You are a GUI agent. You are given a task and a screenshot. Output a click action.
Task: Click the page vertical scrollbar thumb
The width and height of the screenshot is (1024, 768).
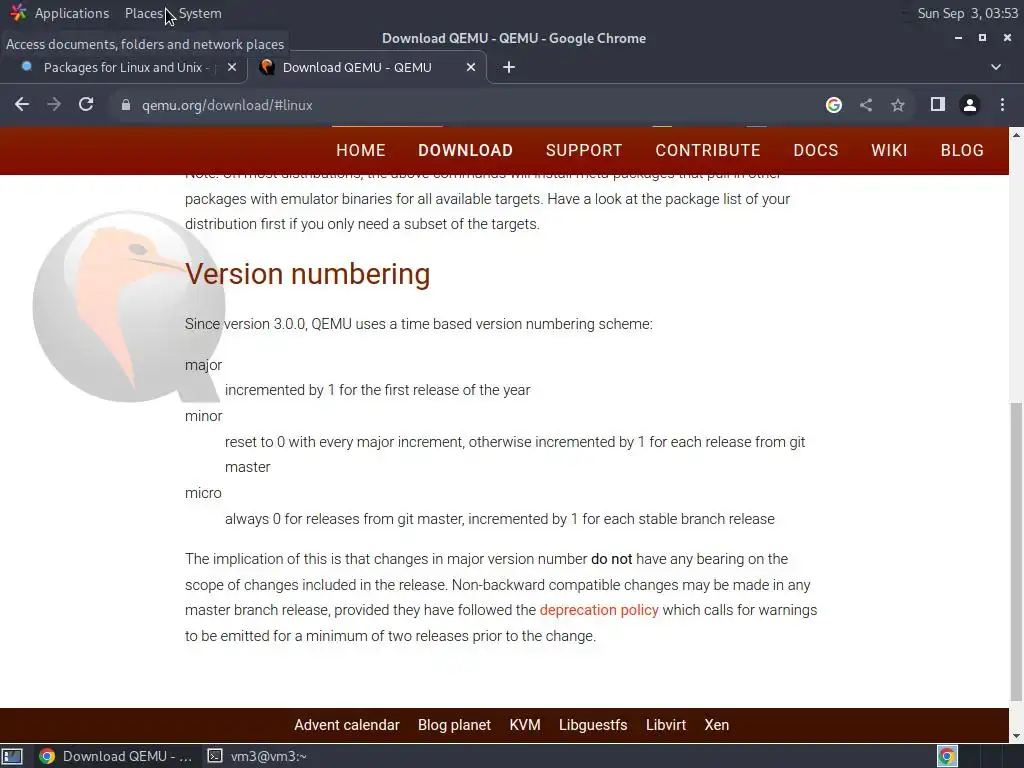point(1016,550)
